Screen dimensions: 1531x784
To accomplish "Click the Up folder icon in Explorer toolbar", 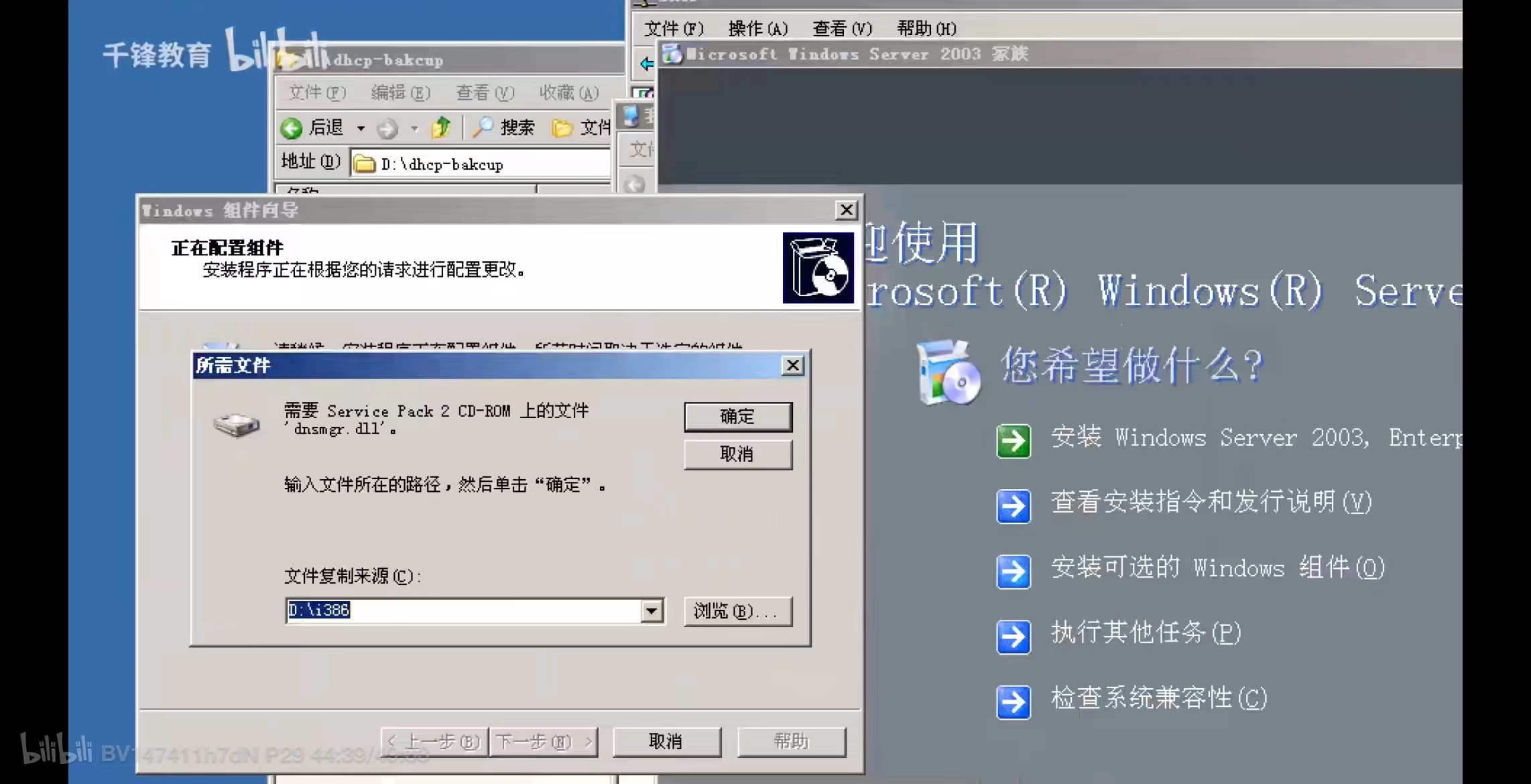I will tap(441, 127).
